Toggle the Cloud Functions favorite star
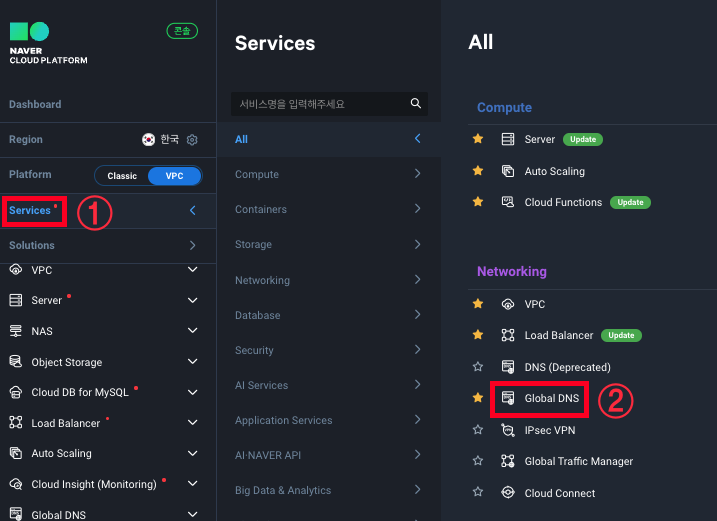Image resolution: width=717 pixels, height=521 pixels. [478, 201]
